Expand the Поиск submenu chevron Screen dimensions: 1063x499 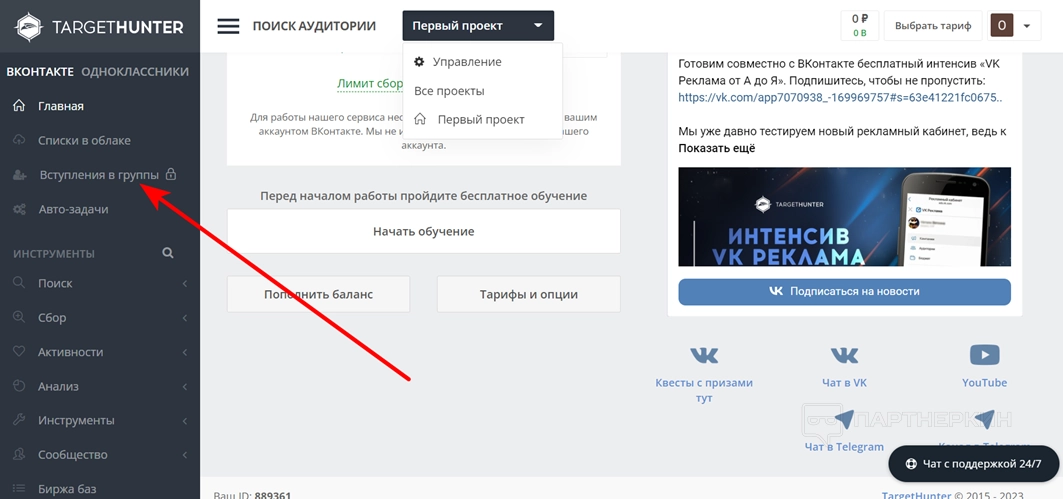click(x=184, y=283)
